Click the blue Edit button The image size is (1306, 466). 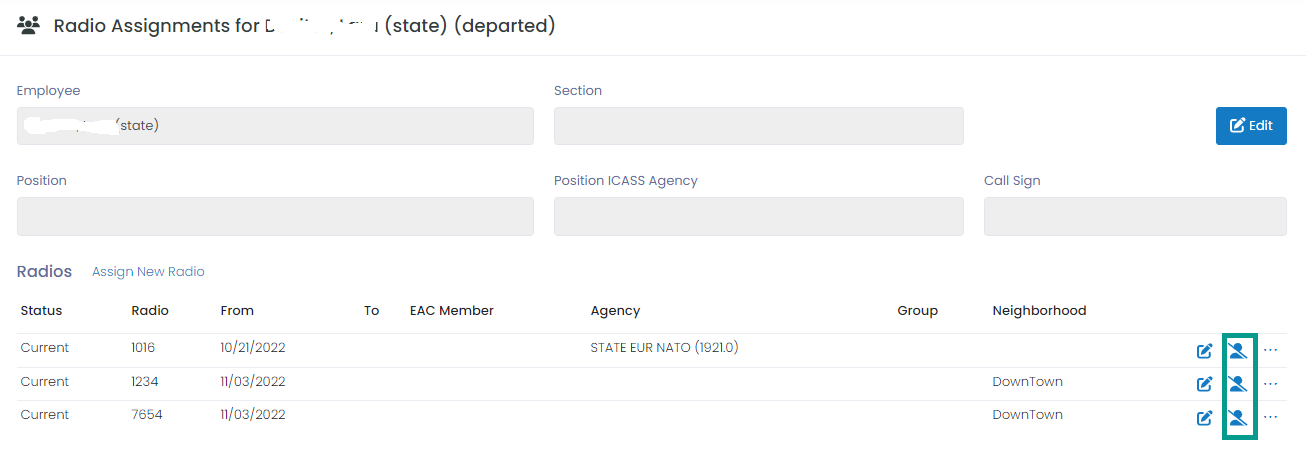tap(1251, 126)
